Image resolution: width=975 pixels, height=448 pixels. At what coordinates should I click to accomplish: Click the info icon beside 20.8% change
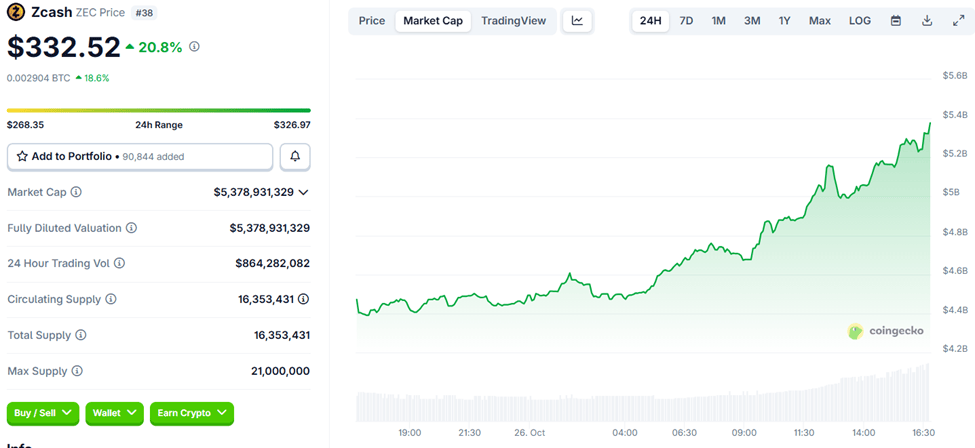pyautogui.click(x=194, y=46)
